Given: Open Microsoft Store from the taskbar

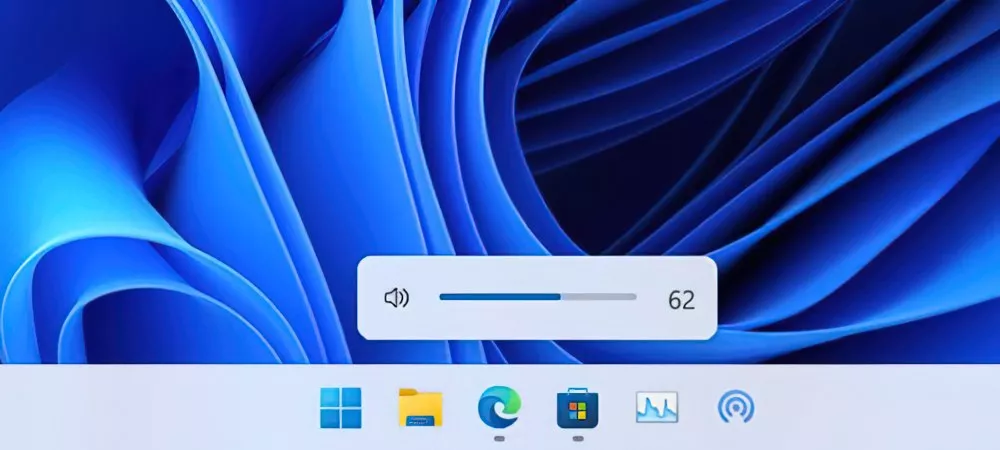Looking at the screenshot, I should 578,408.
